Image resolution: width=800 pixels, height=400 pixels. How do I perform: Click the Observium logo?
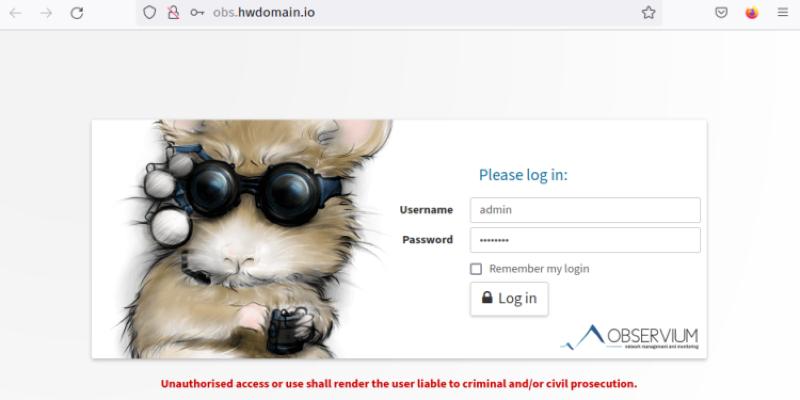630,337
